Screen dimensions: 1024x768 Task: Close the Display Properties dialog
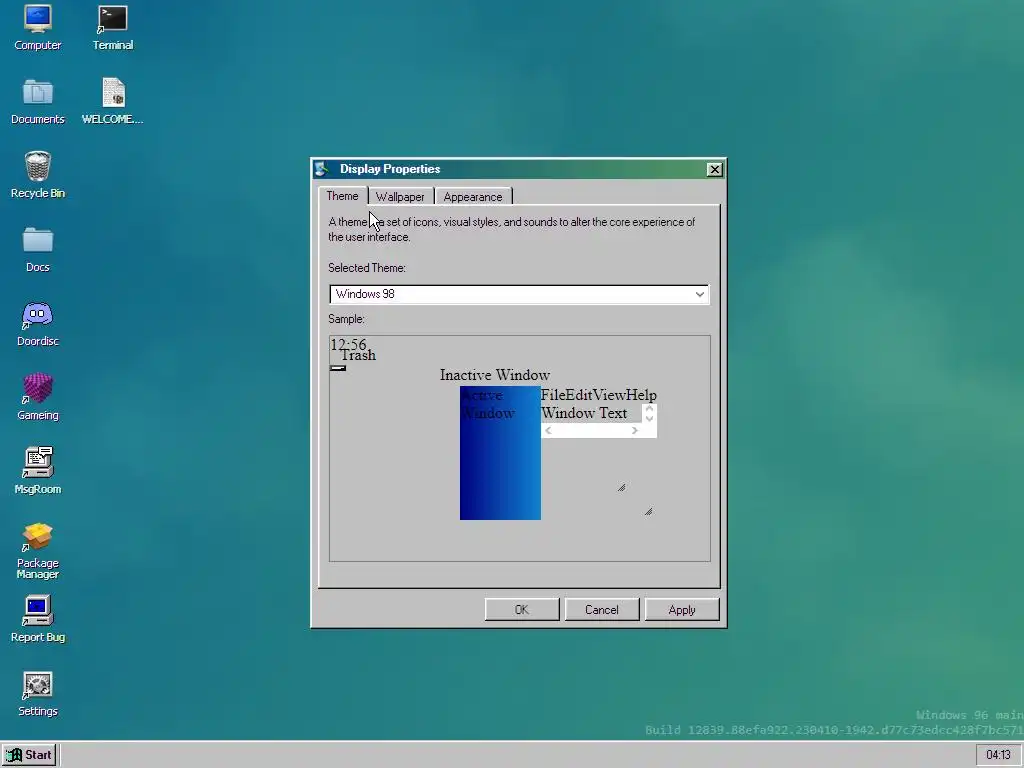pos(714,169)
